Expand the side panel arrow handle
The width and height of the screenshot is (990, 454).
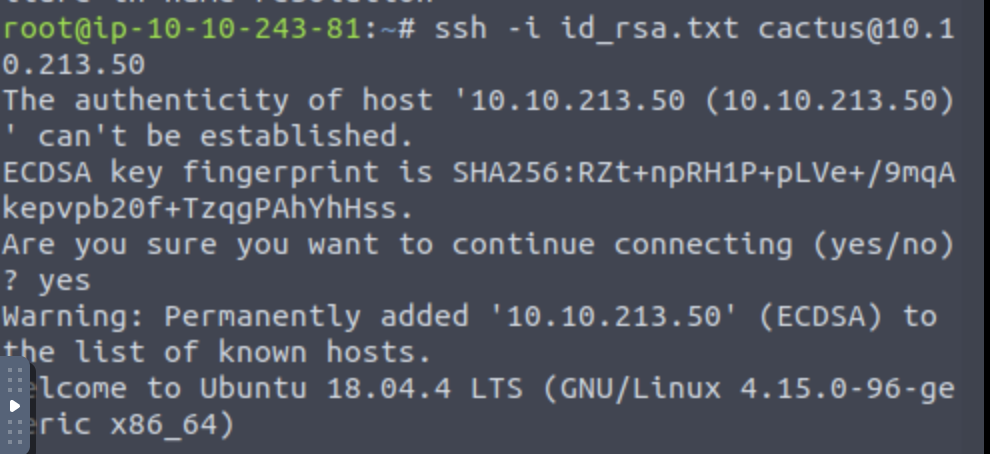pyautogui.click(x=14, y=406)
